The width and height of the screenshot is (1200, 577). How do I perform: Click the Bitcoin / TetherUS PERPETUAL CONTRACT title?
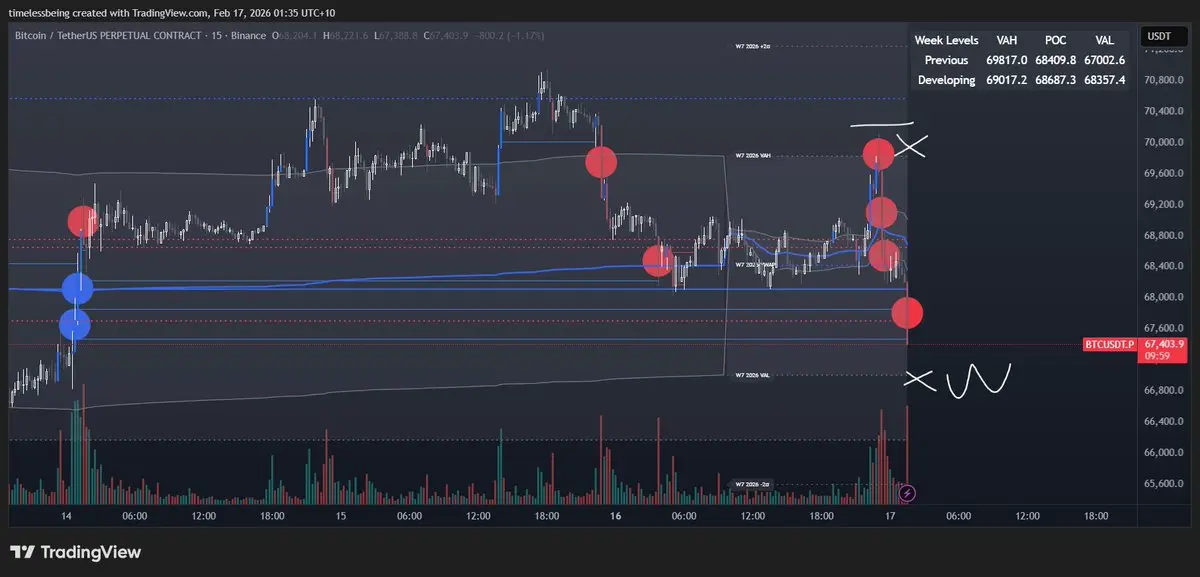point(106,36)
